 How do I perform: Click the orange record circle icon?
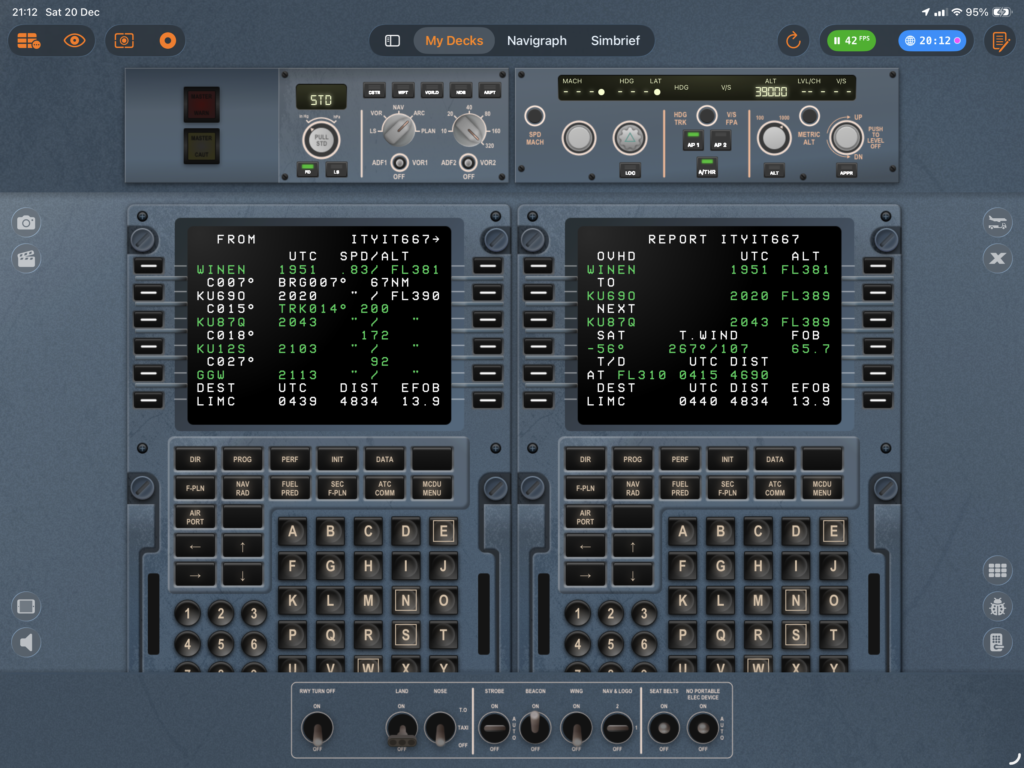point(167,41)
